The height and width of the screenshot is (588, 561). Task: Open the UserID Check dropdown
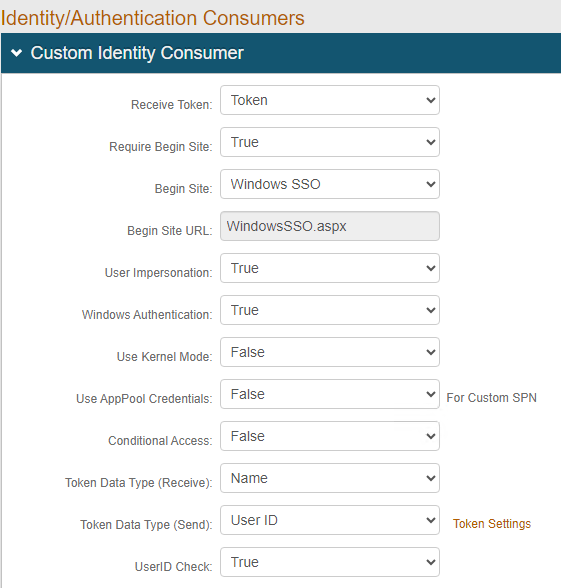330,562
